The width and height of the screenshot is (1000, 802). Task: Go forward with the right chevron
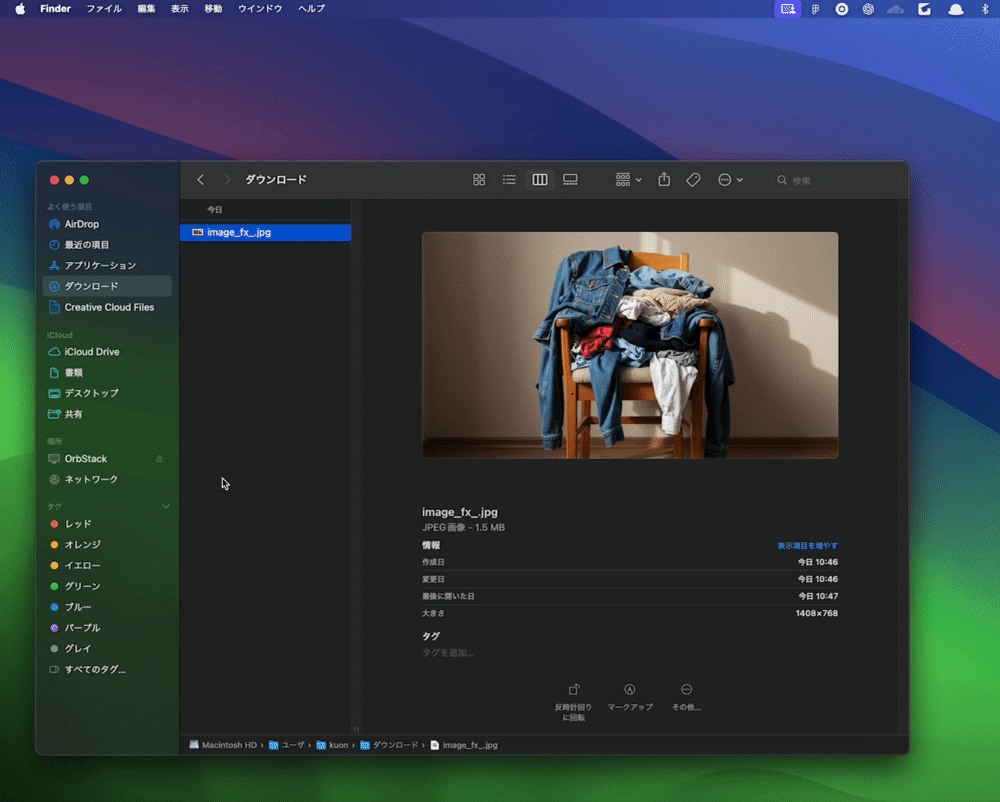[x=226, y=180]
